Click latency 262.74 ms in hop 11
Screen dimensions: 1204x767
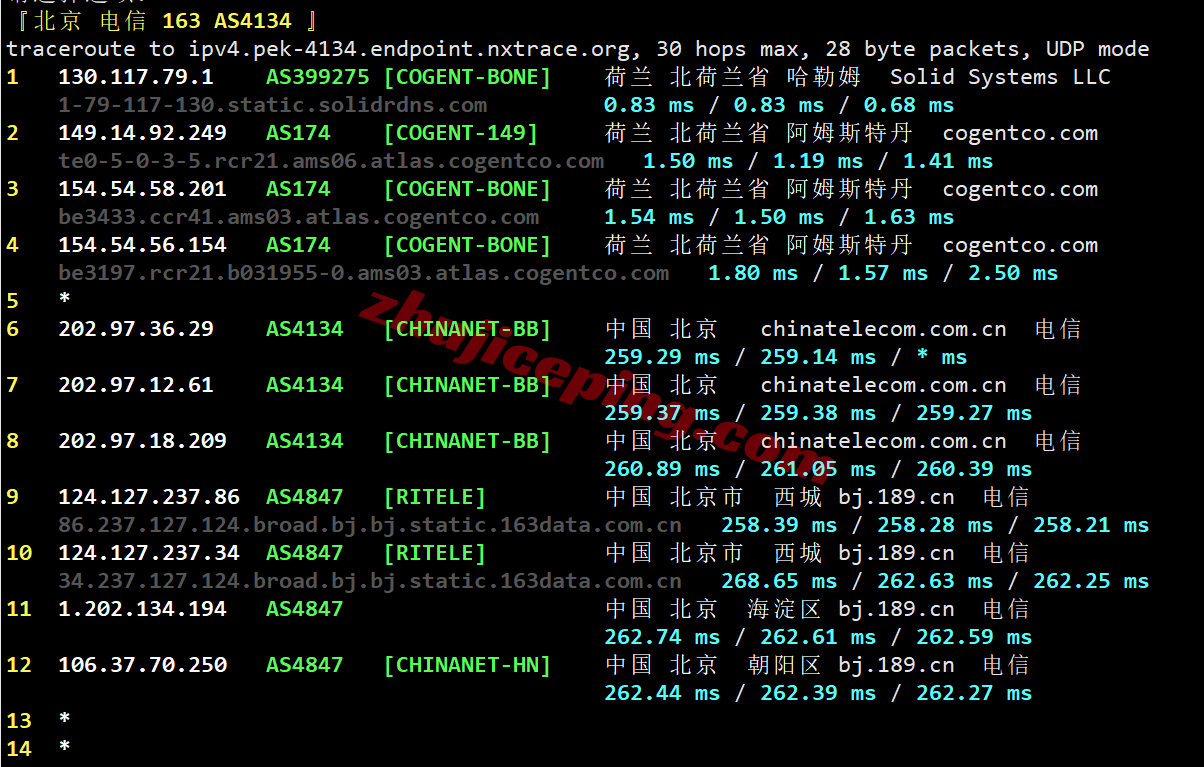662,637
